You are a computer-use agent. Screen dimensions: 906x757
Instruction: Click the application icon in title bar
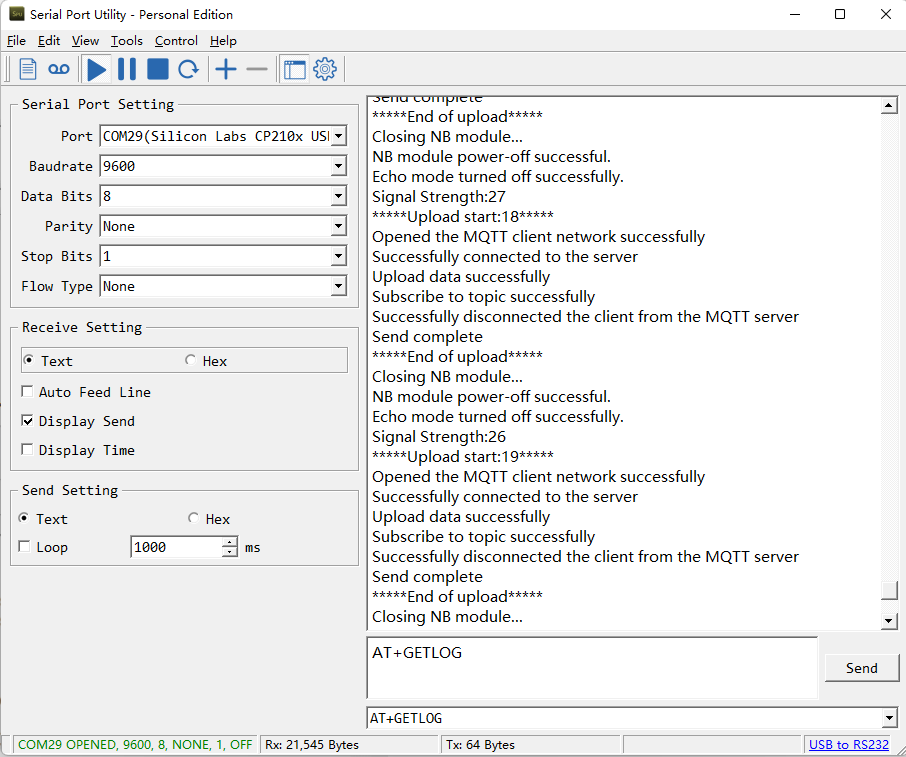(17, 14)
